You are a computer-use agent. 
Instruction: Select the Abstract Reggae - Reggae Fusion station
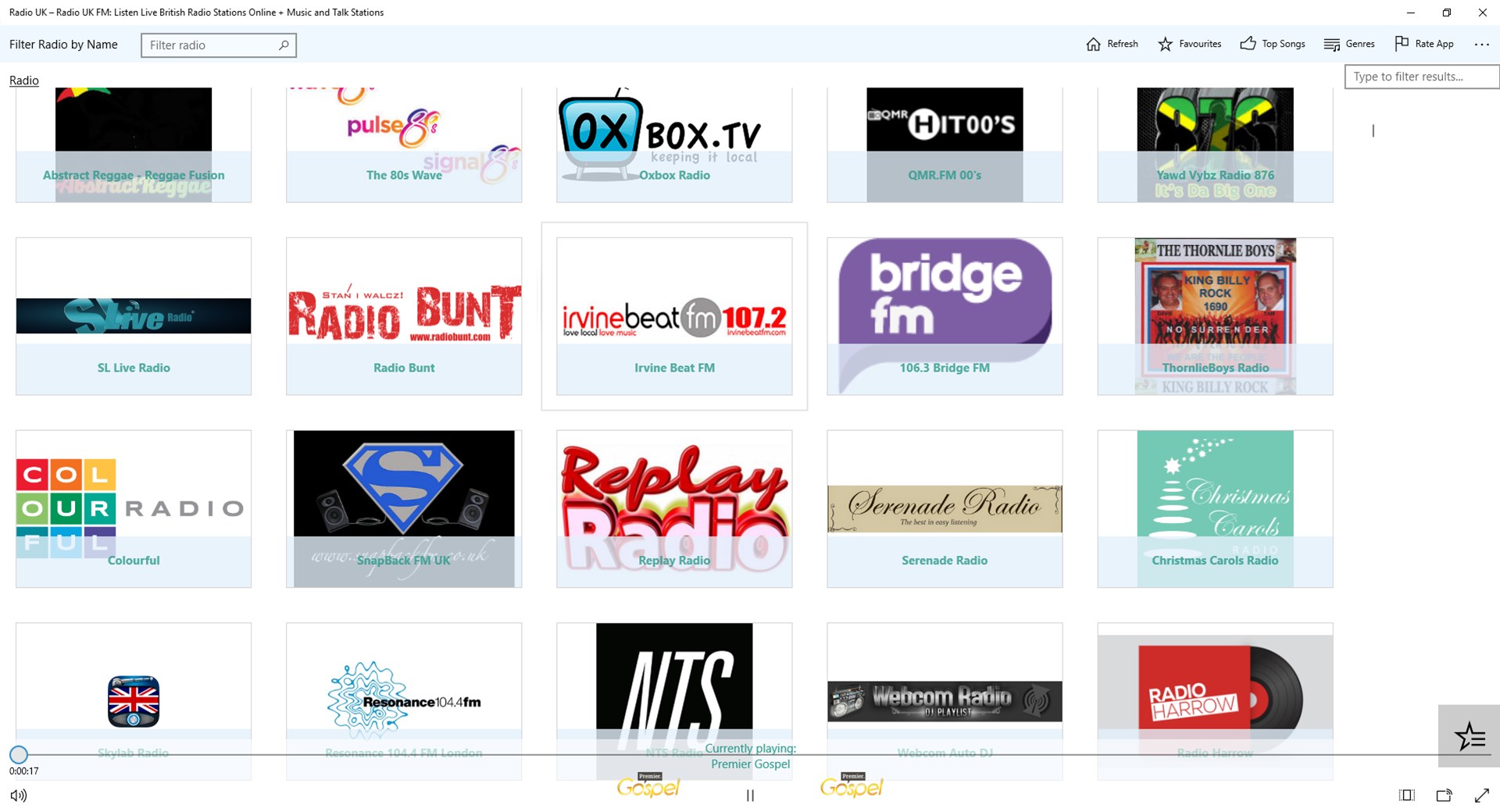[134, 144]
